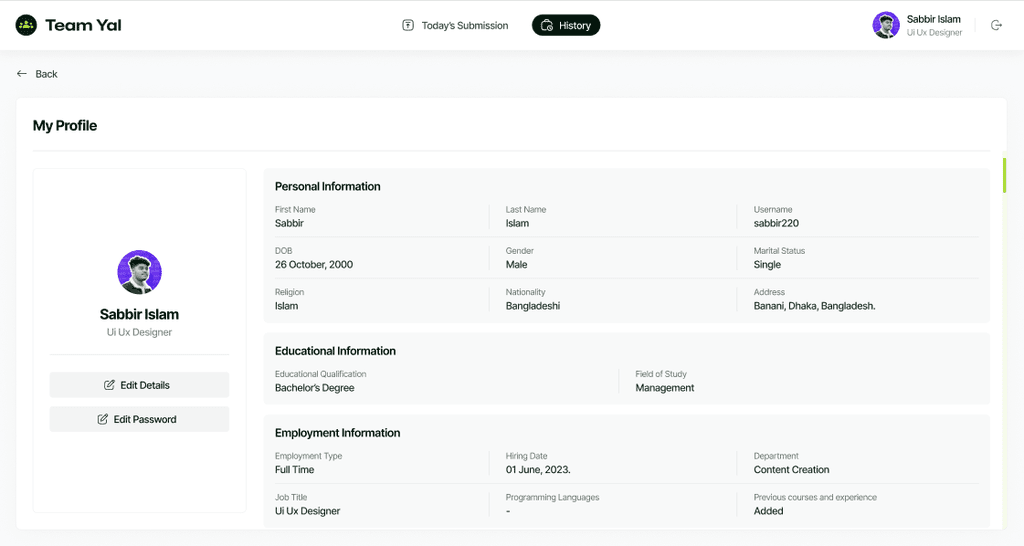This screenshot has height=546, width=1024.
Task: Click the Employment Information section heading
Action: coord(337,433)
